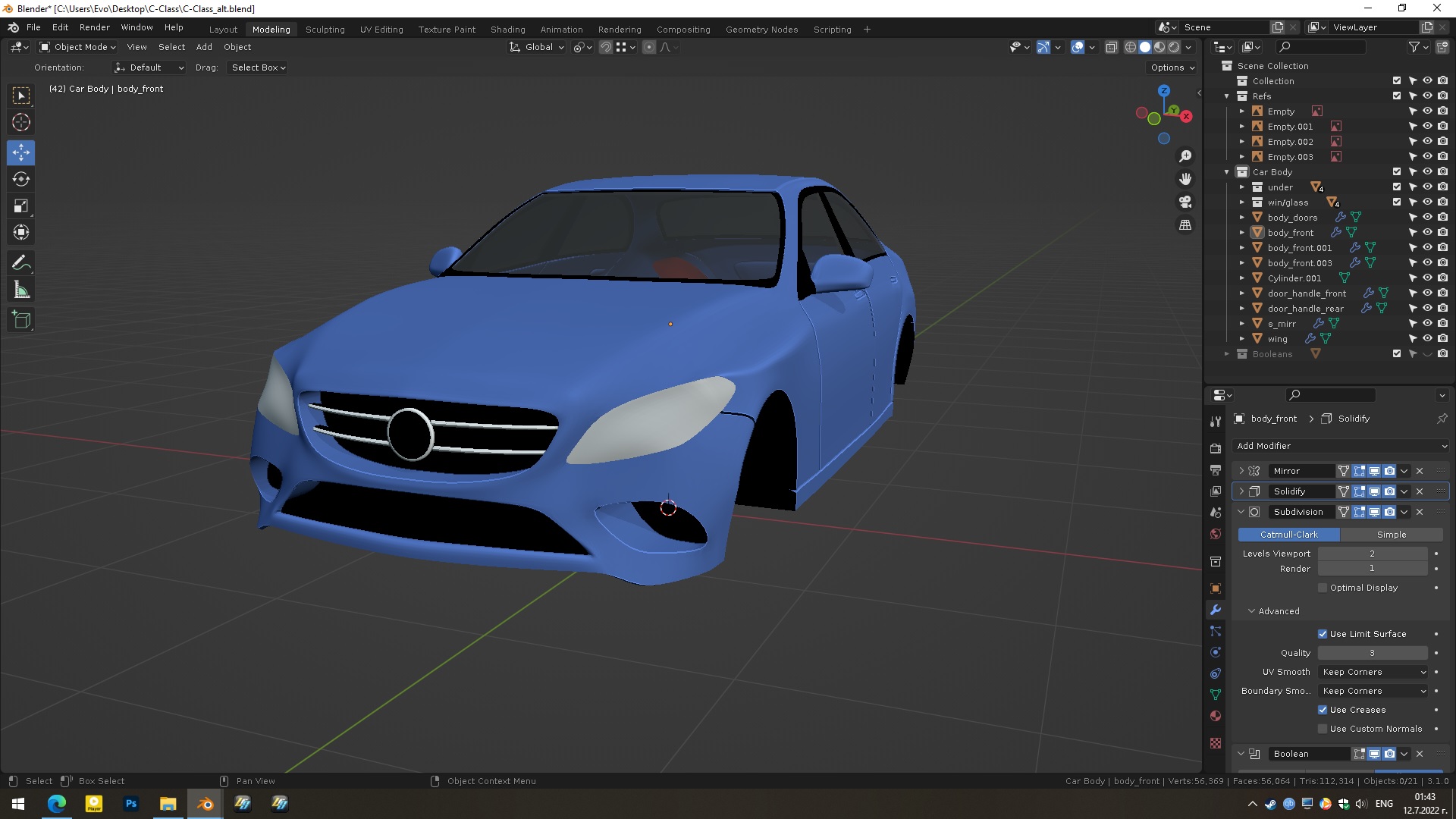Select the Cursor tool in toolbar

(x=21, y=122)
